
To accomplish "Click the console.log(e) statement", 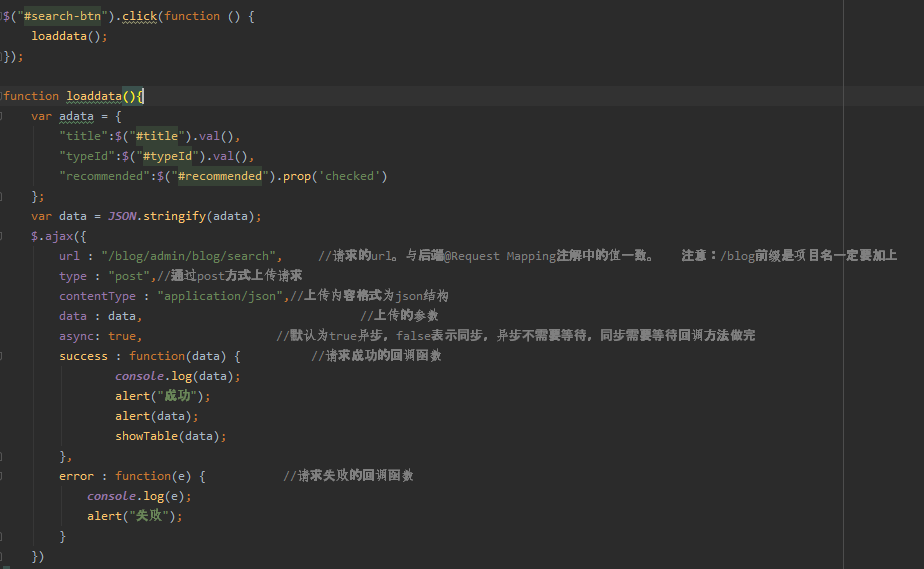I will pos(139,497).
